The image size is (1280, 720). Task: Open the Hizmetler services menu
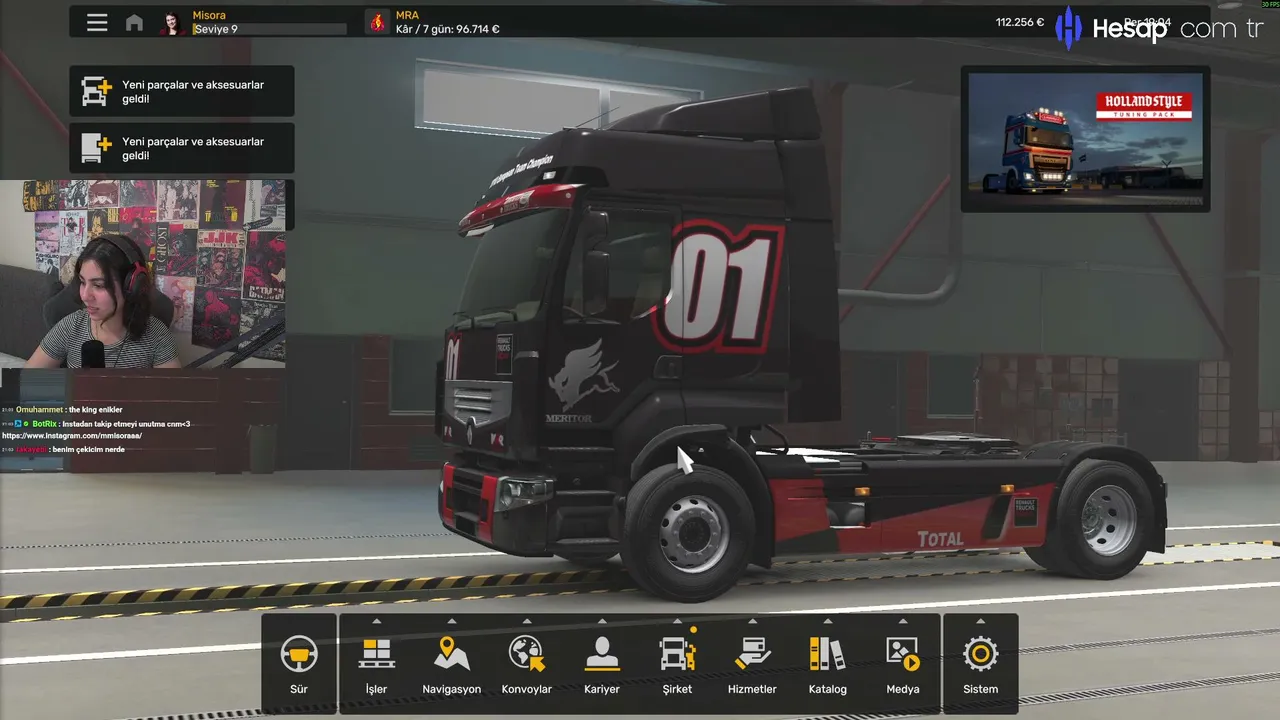click(x=752, y=663)
